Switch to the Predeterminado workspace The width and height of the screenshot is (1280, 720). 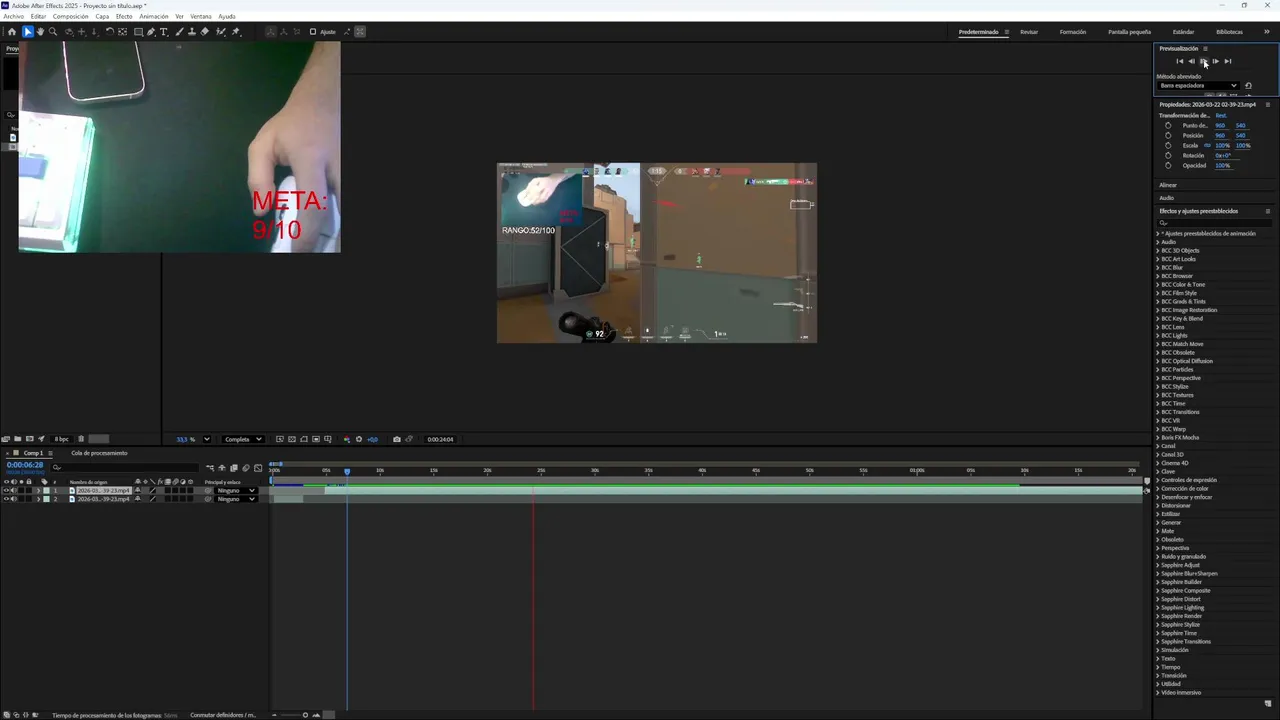[x=978, y=32]
